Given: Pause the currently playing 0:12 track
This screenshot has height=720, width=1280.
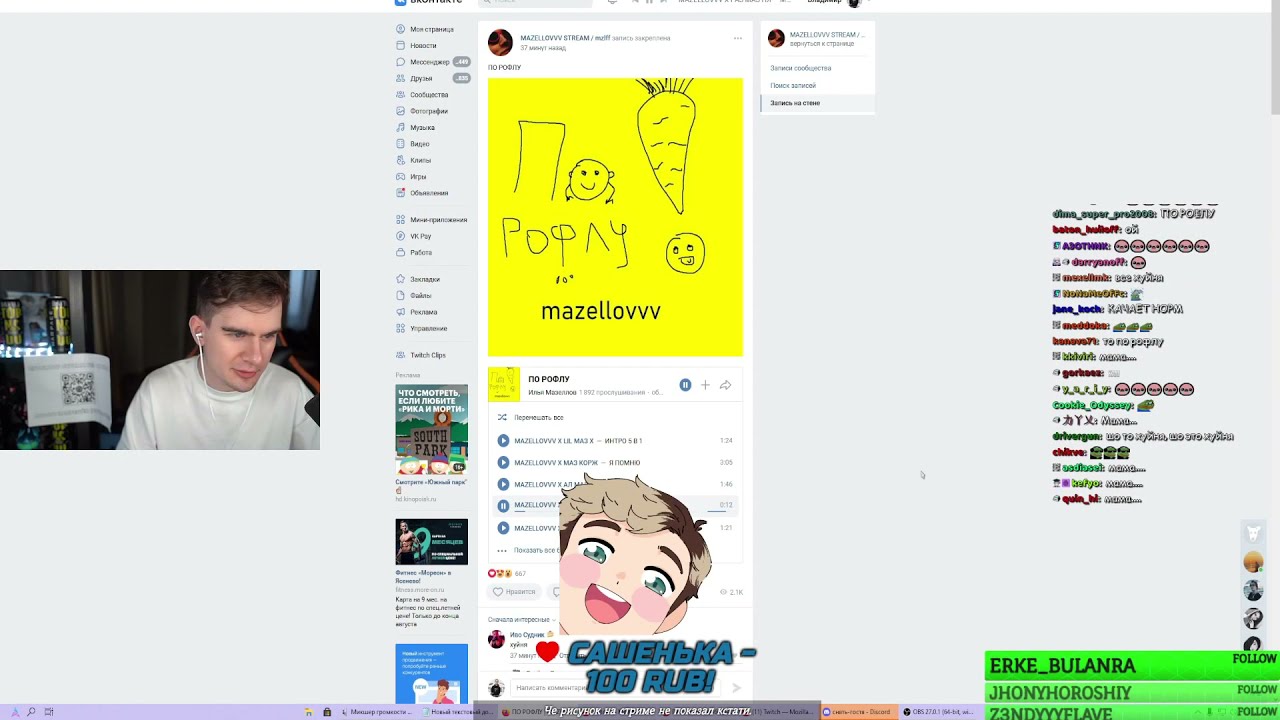Looking at the screenshot, I should point(503,506).
